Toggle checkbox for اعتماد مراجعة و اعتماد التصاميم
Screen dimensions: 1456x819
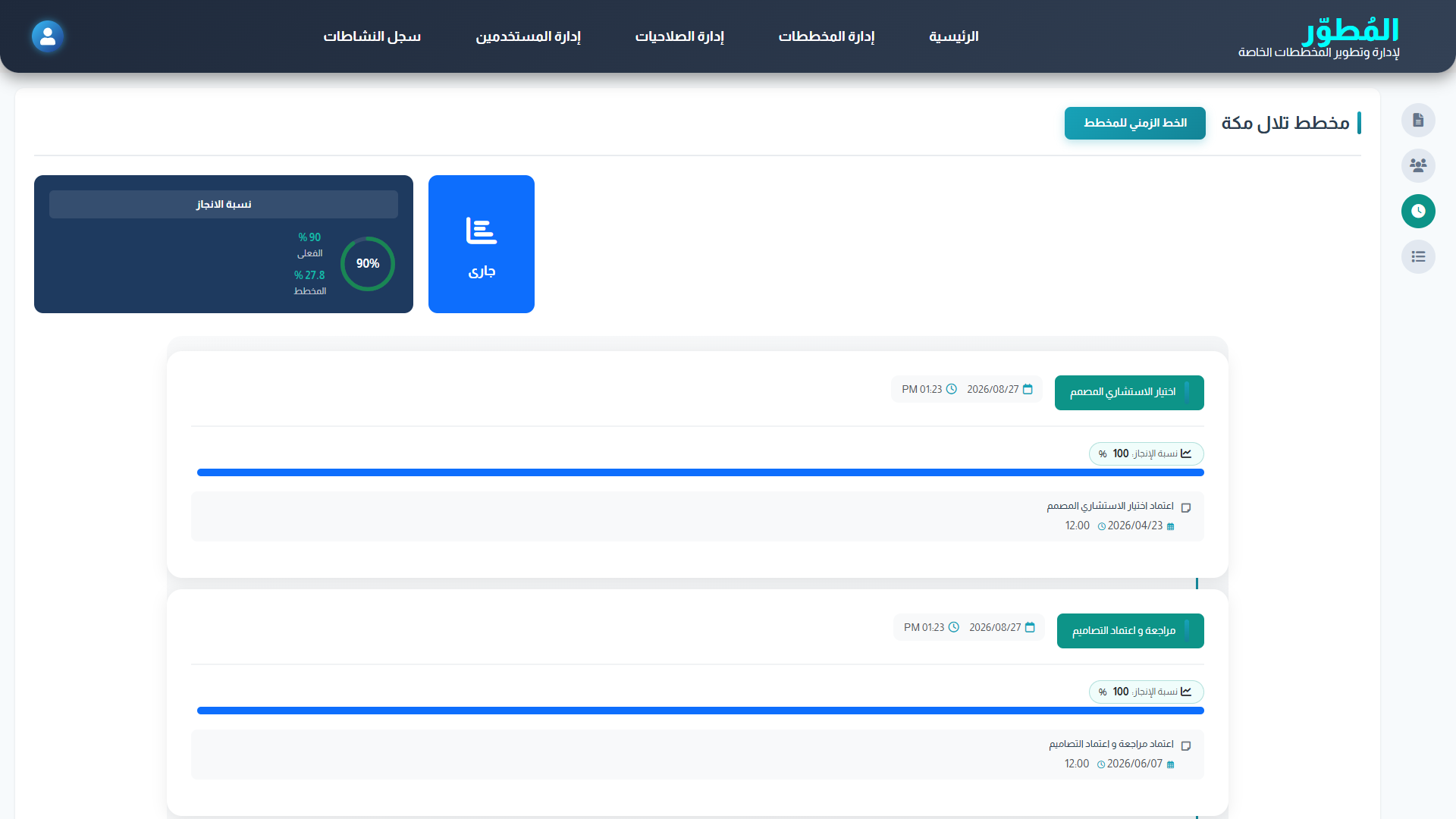coord(1186,745)
